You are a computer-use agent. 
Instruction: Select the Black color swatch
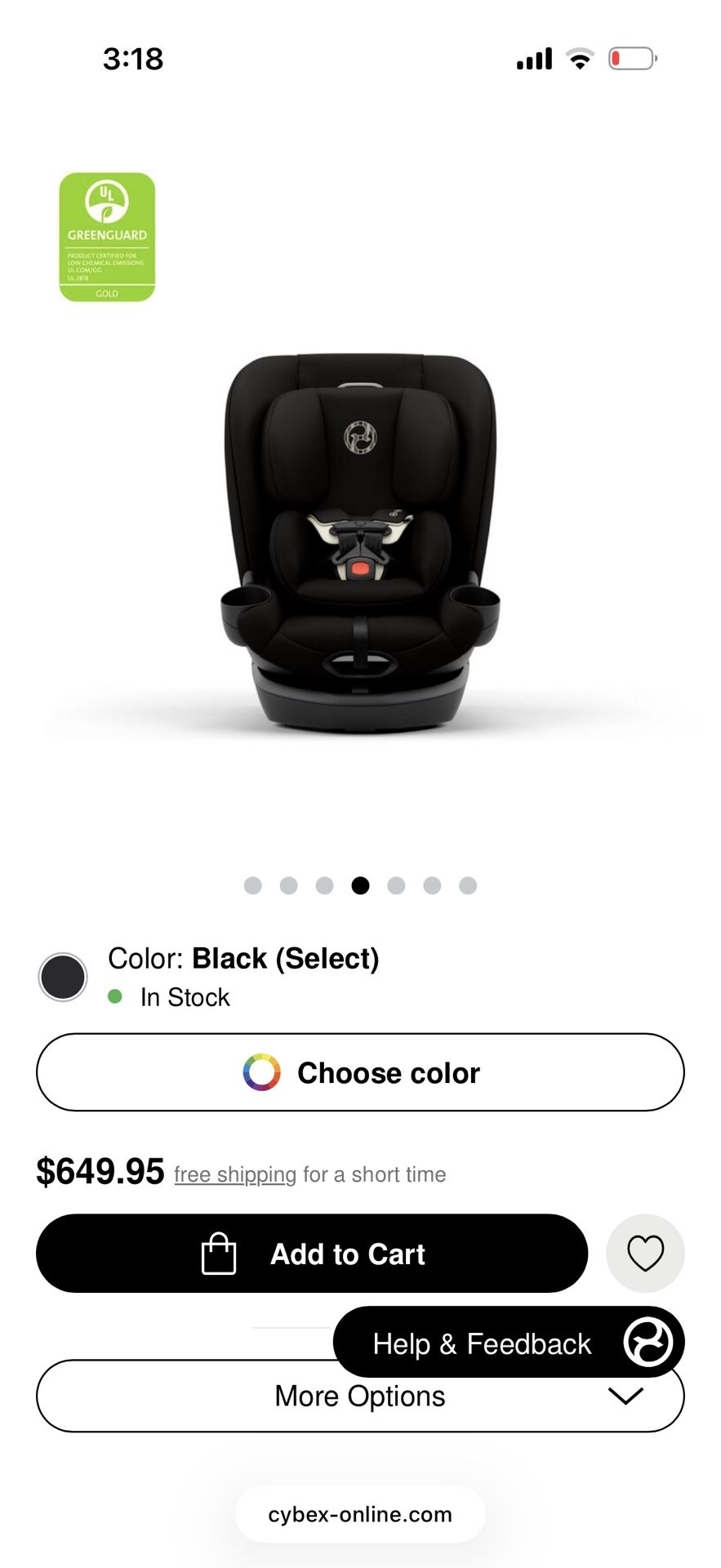coord(63,977)
